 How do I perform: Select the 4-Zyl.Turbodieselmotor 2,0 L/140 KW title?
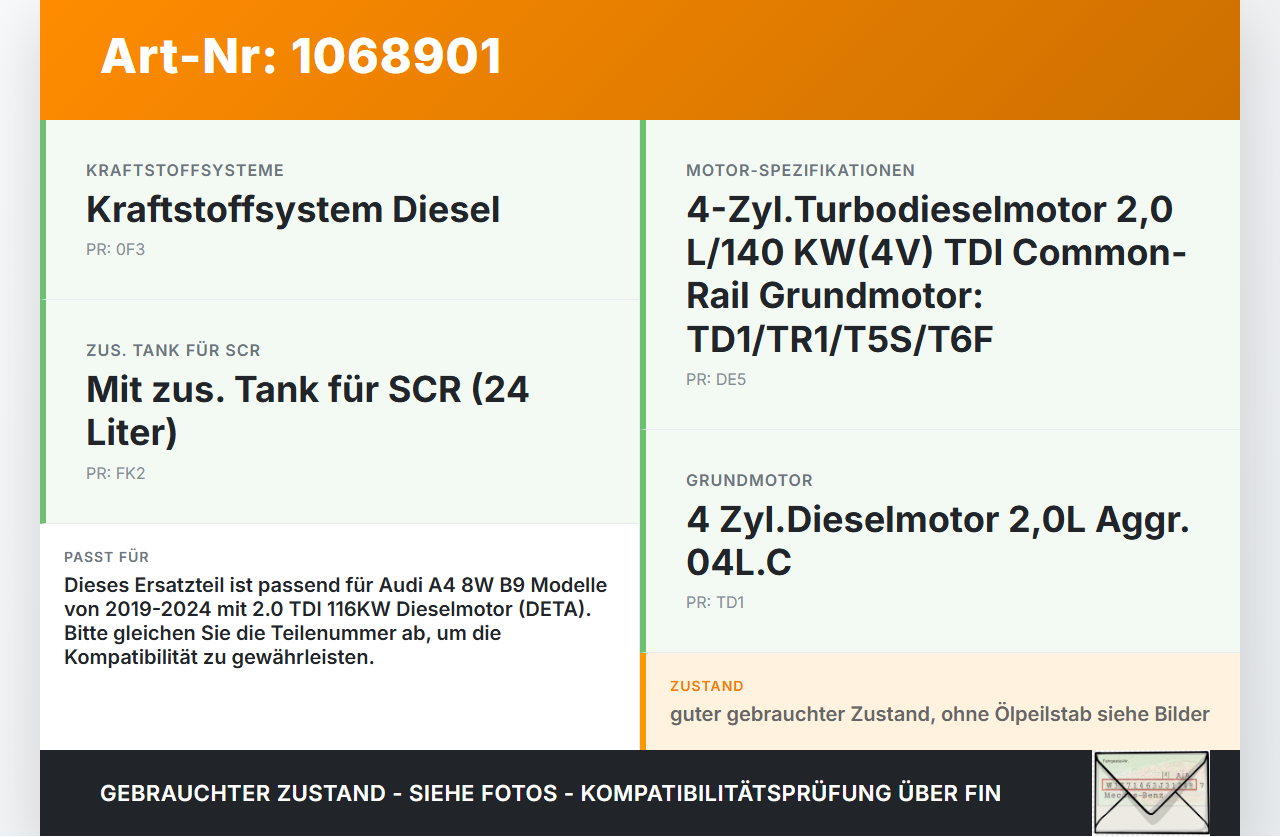pos(936,275)
